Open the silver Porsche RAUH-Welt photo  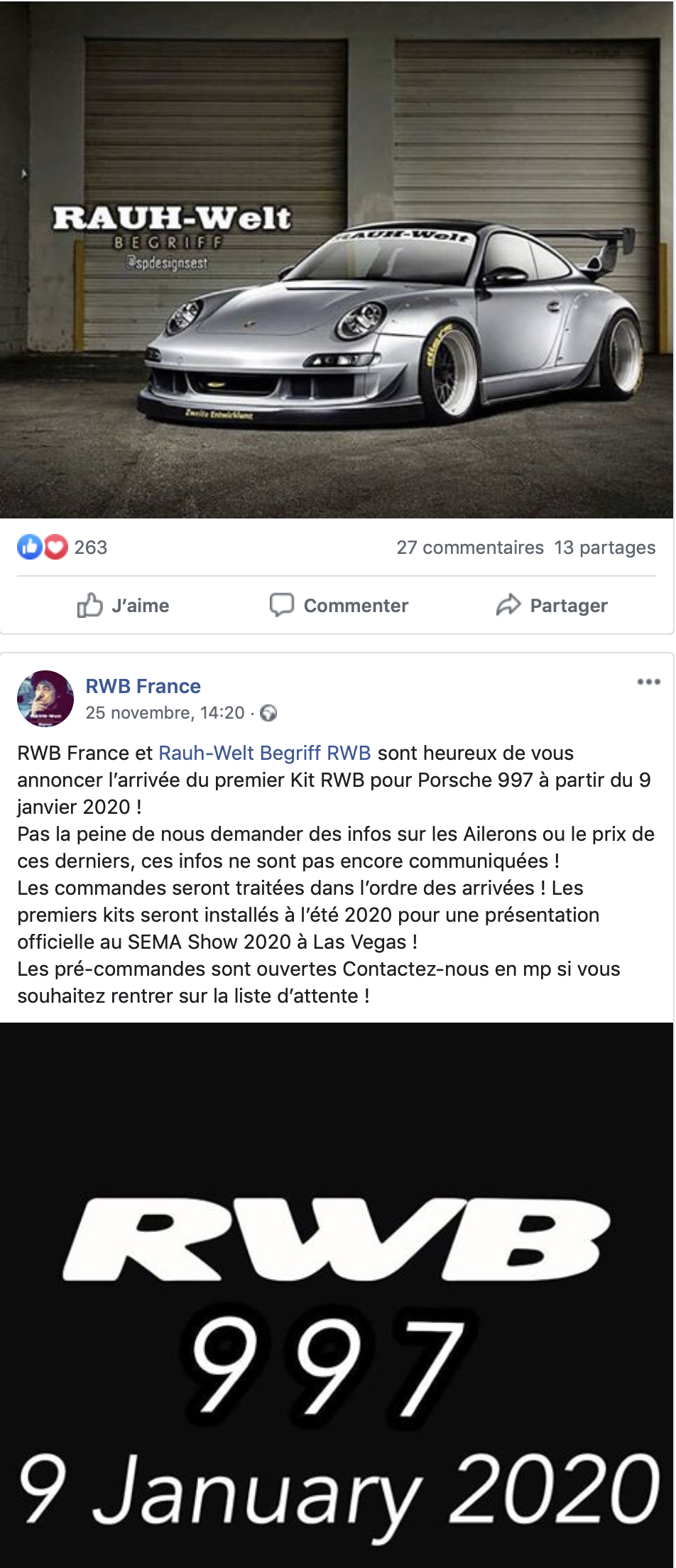(x=337, y=259)
